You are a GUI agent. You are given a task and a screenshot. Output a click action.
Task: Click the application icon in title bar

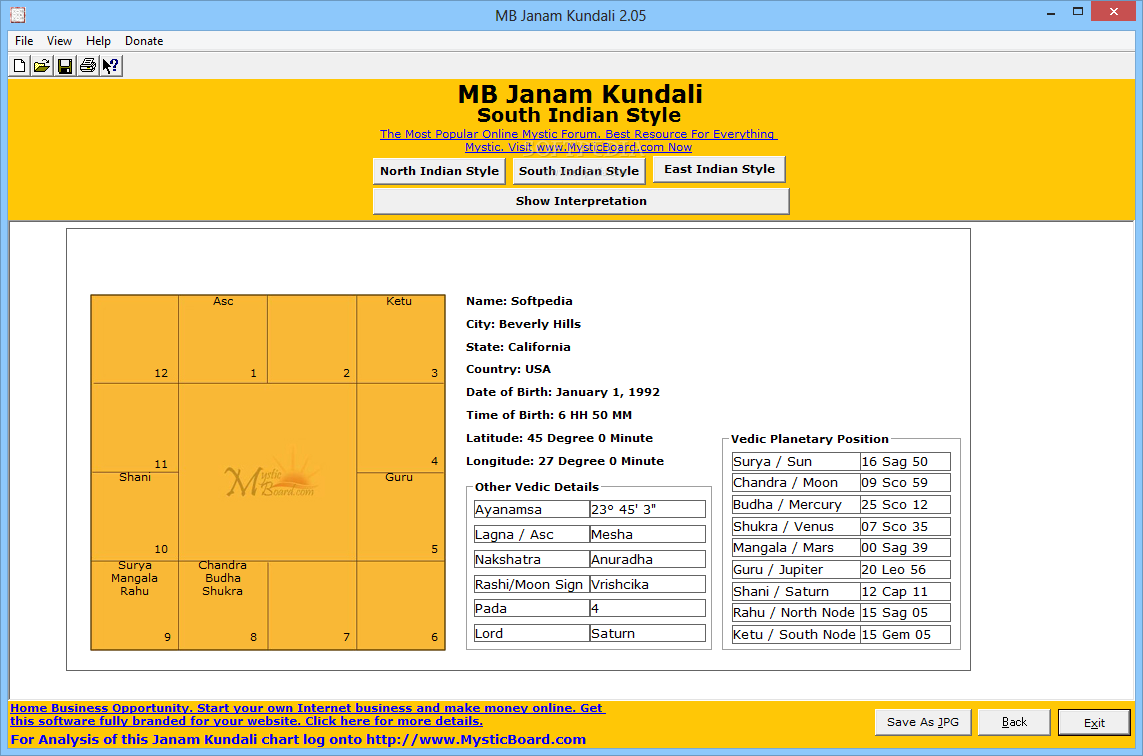(x=18, y=15)
